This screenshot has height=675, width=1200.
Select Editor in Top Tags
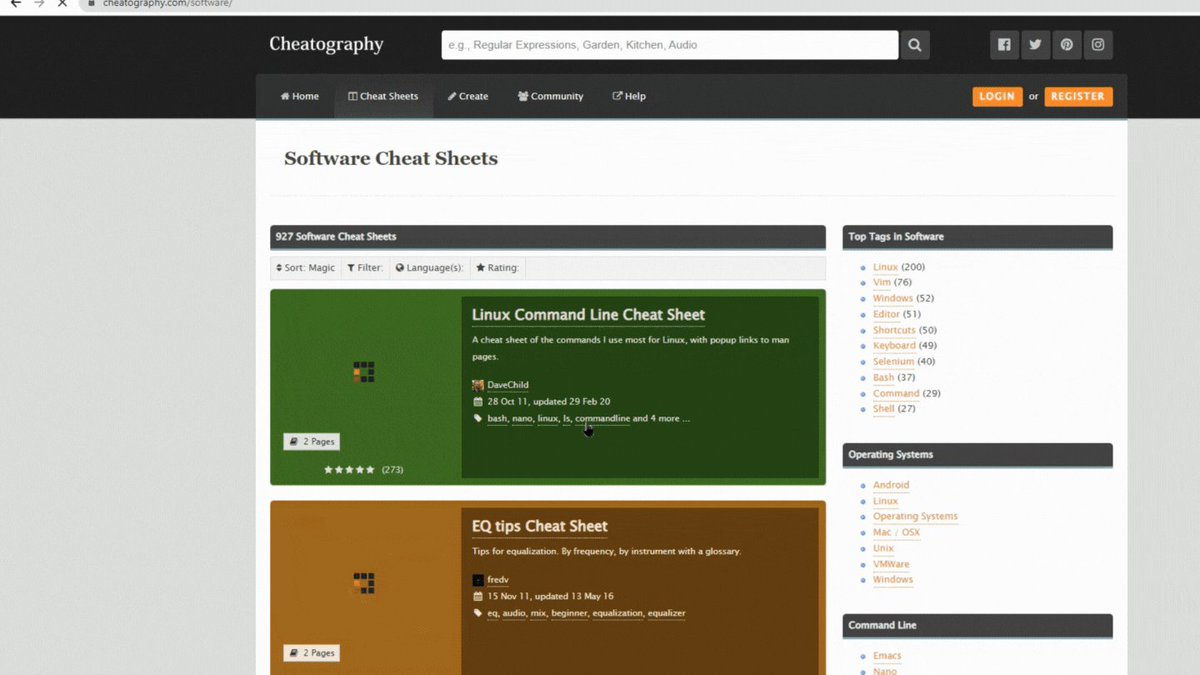(x=886, y=314)
